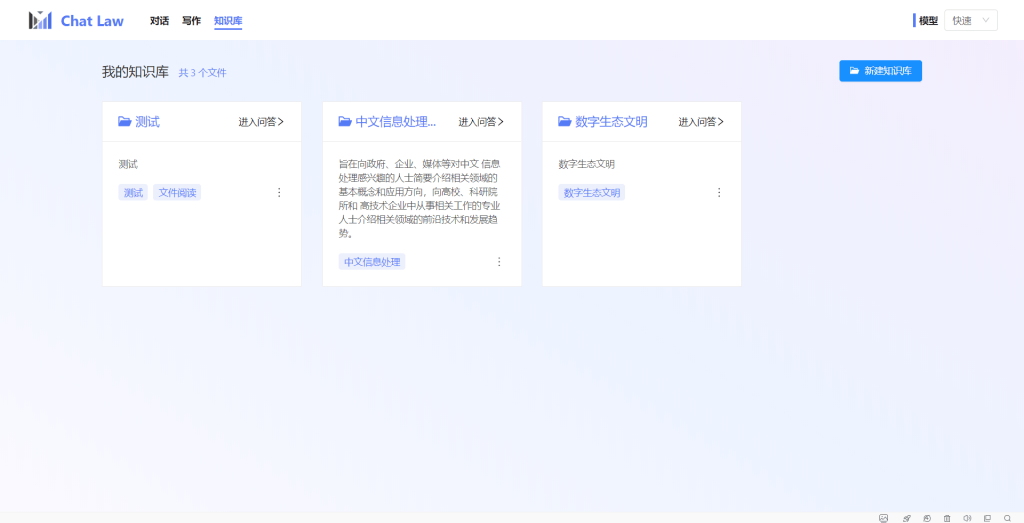Open three-dot menu on 数字生态文明 card

click(x=719, y=193)
